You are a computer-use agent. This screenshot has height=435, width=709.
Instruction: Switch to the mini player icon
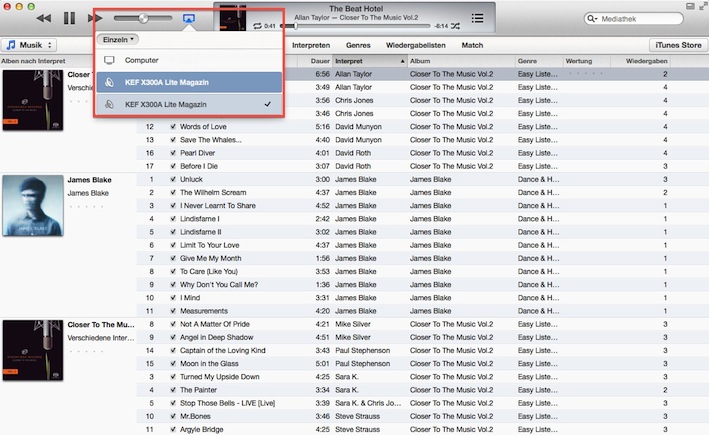click(690, 6)
